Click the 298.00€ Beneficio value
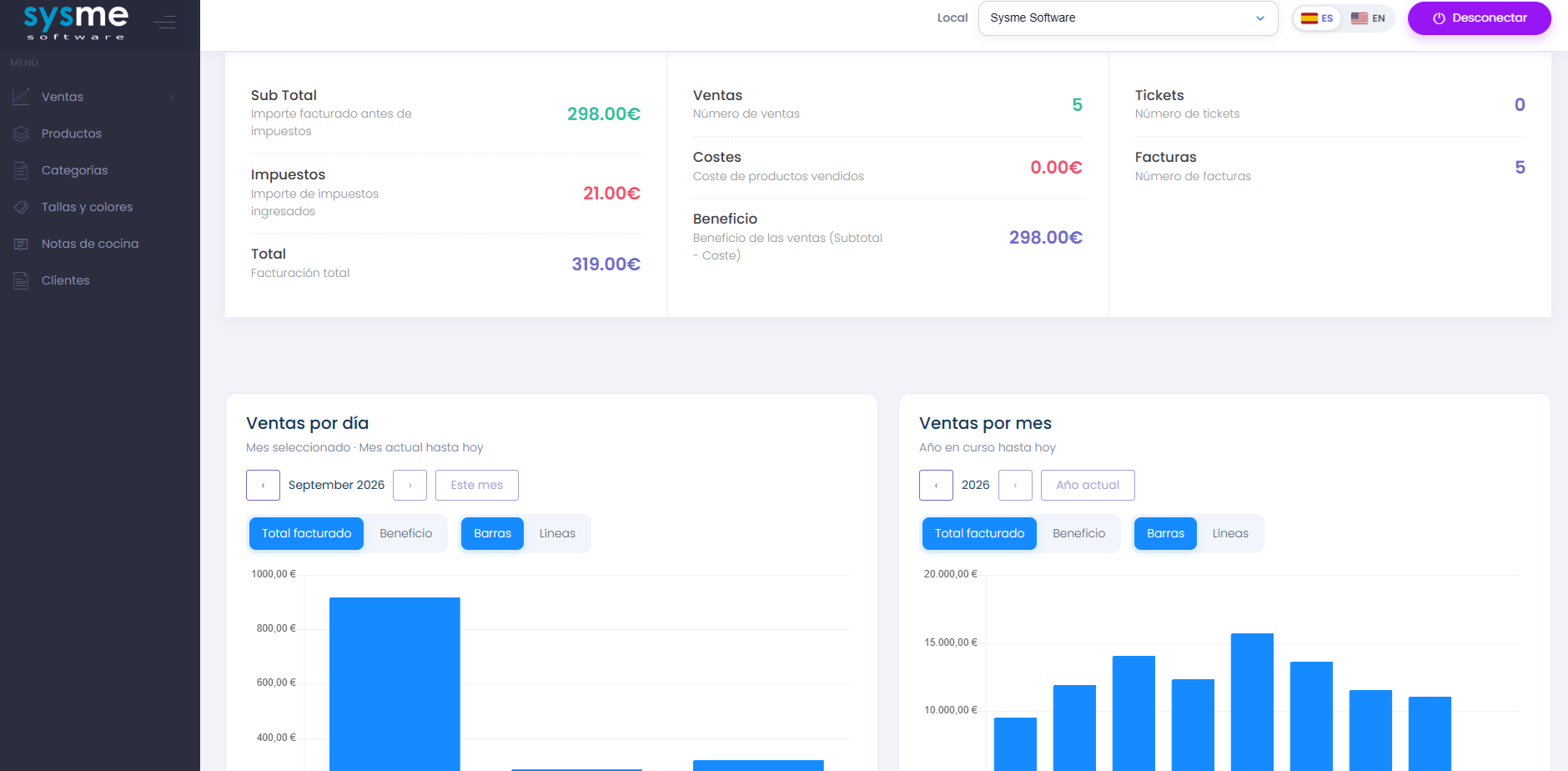The height and width of the screenshot is (771, 1568). [x=1046, y=238]
